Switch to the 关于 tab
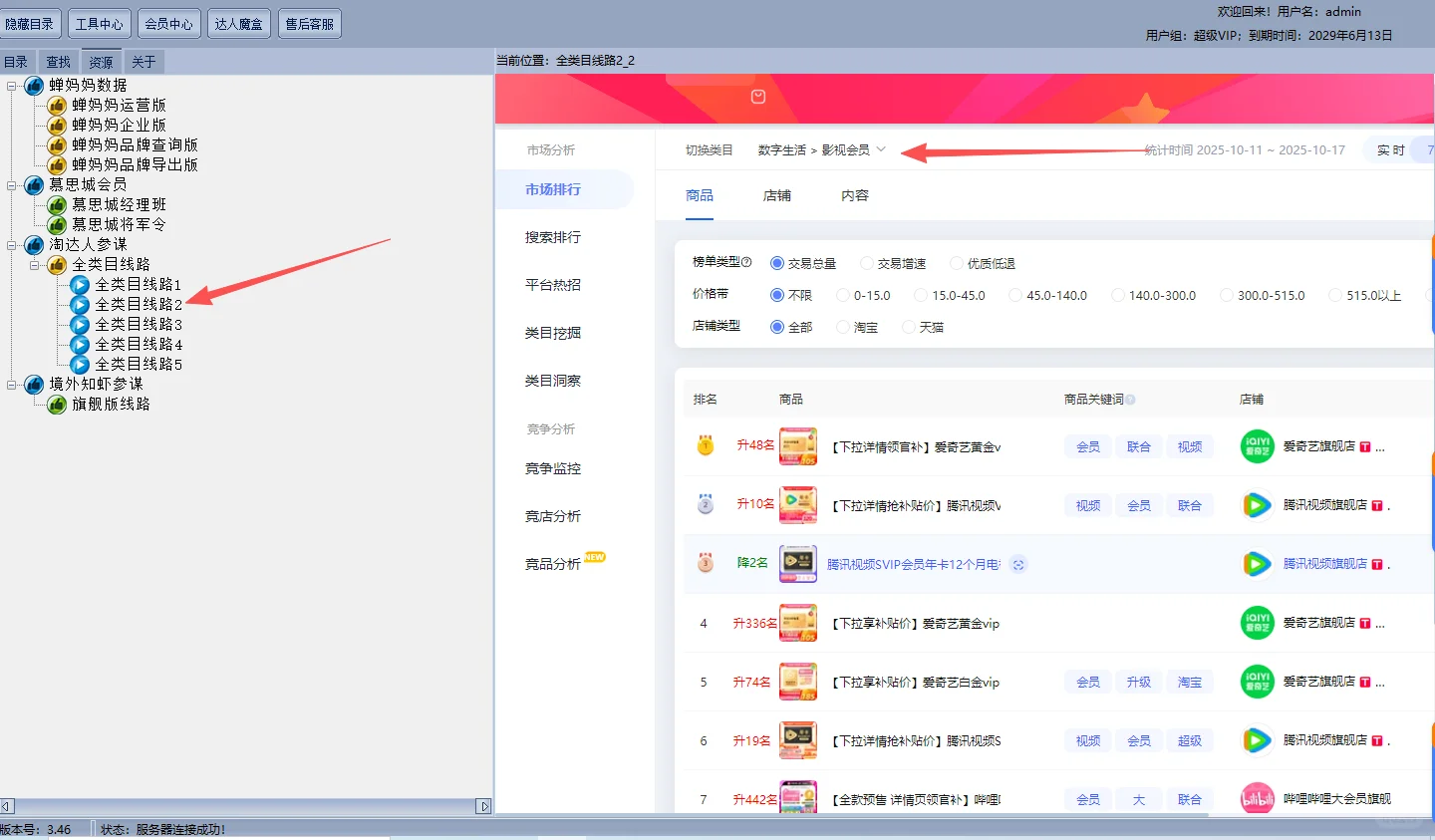1435x840 pixels. [x=144, y=62]
